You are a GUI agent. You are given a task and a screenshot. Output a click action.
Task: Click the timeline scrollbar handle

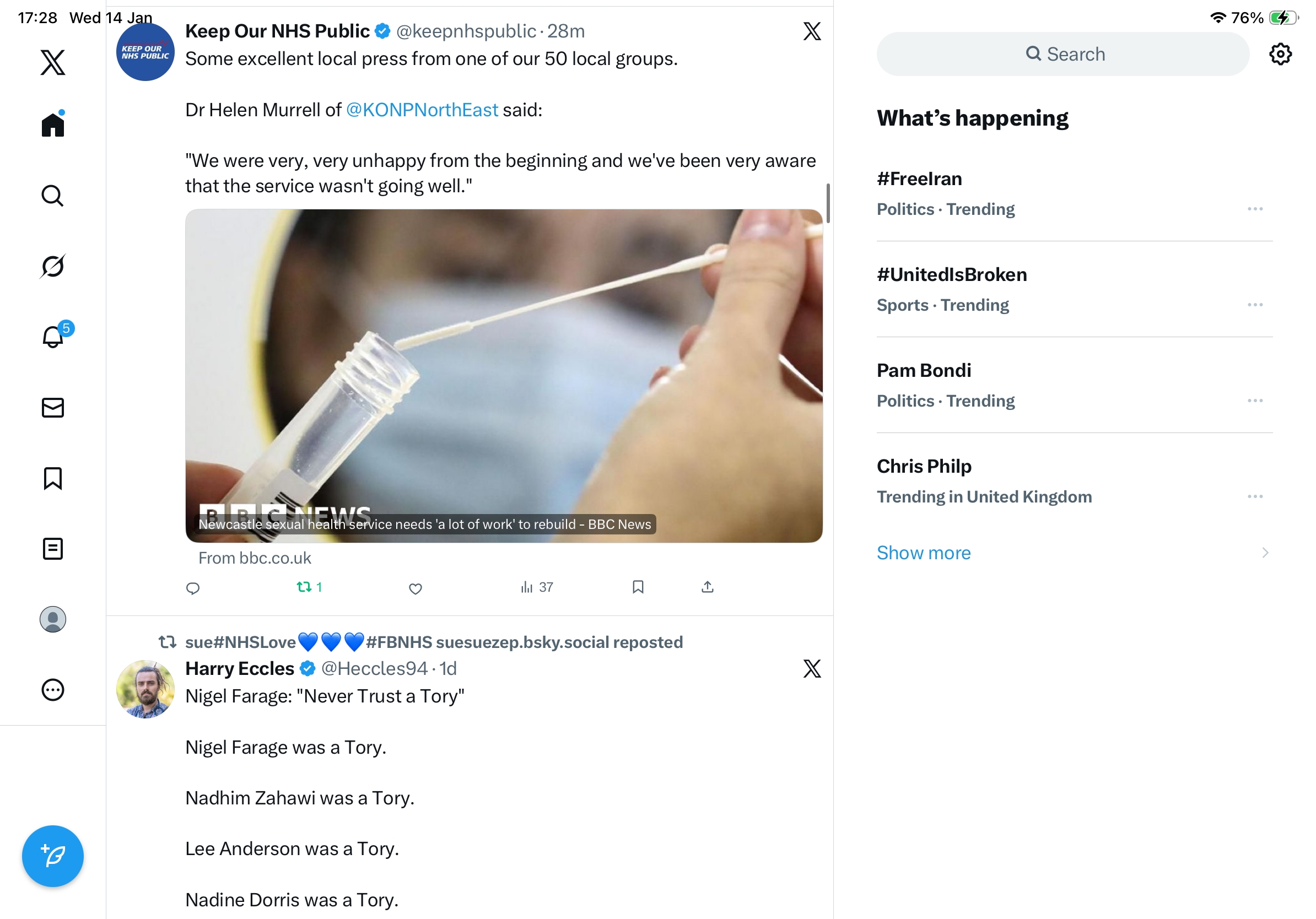tap(828, 203)
